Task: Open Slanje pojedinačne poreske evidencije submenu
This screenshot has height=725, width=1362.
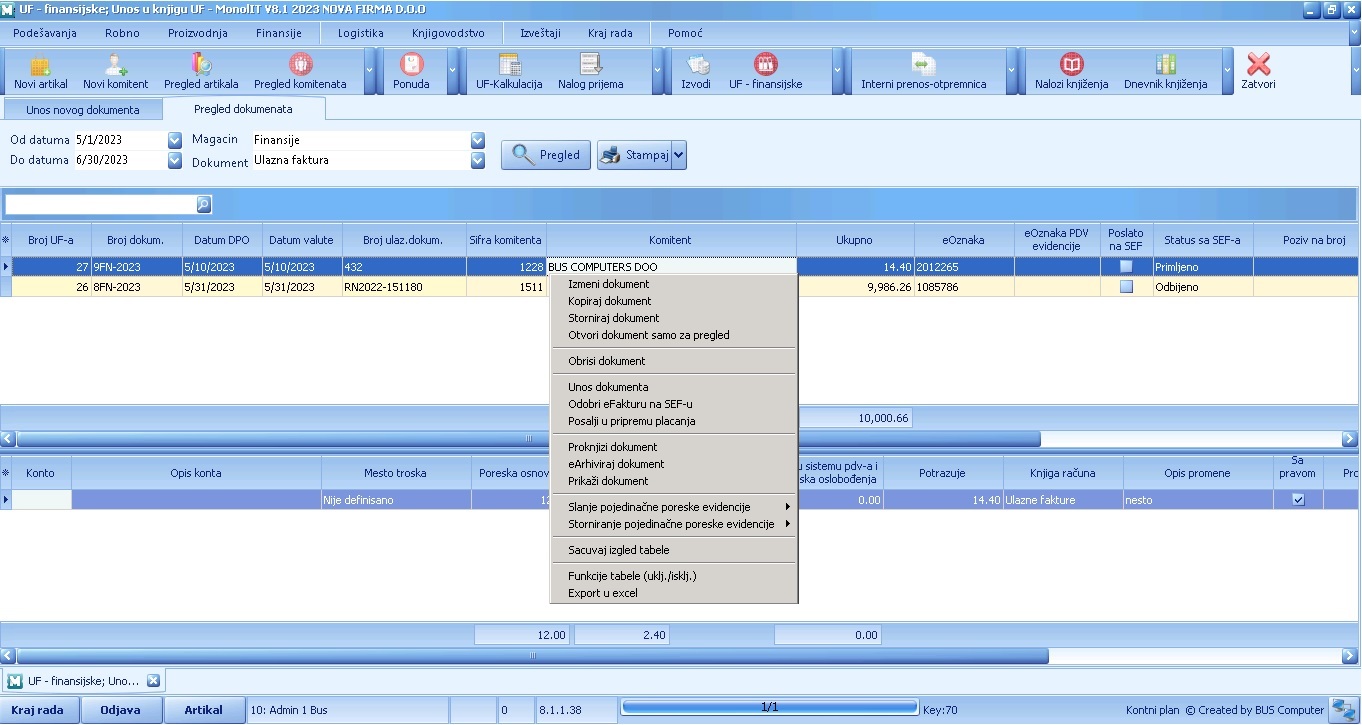Action: tap(674, 507)
